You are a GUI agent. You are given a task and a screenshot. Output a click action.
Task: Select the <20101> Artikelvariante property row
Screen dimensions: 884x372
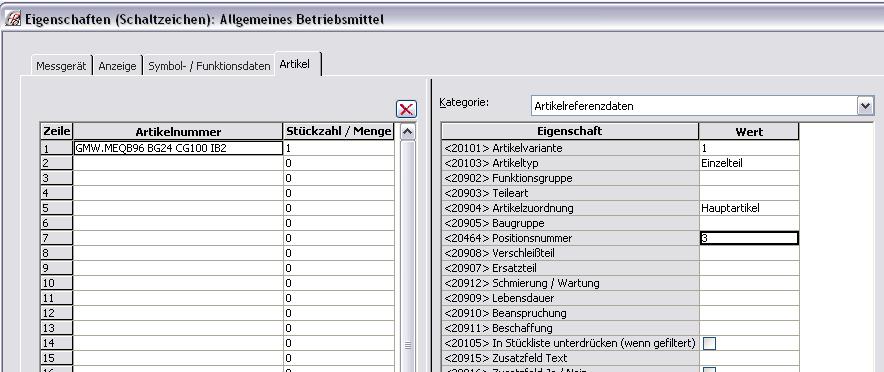click(570, 148)
